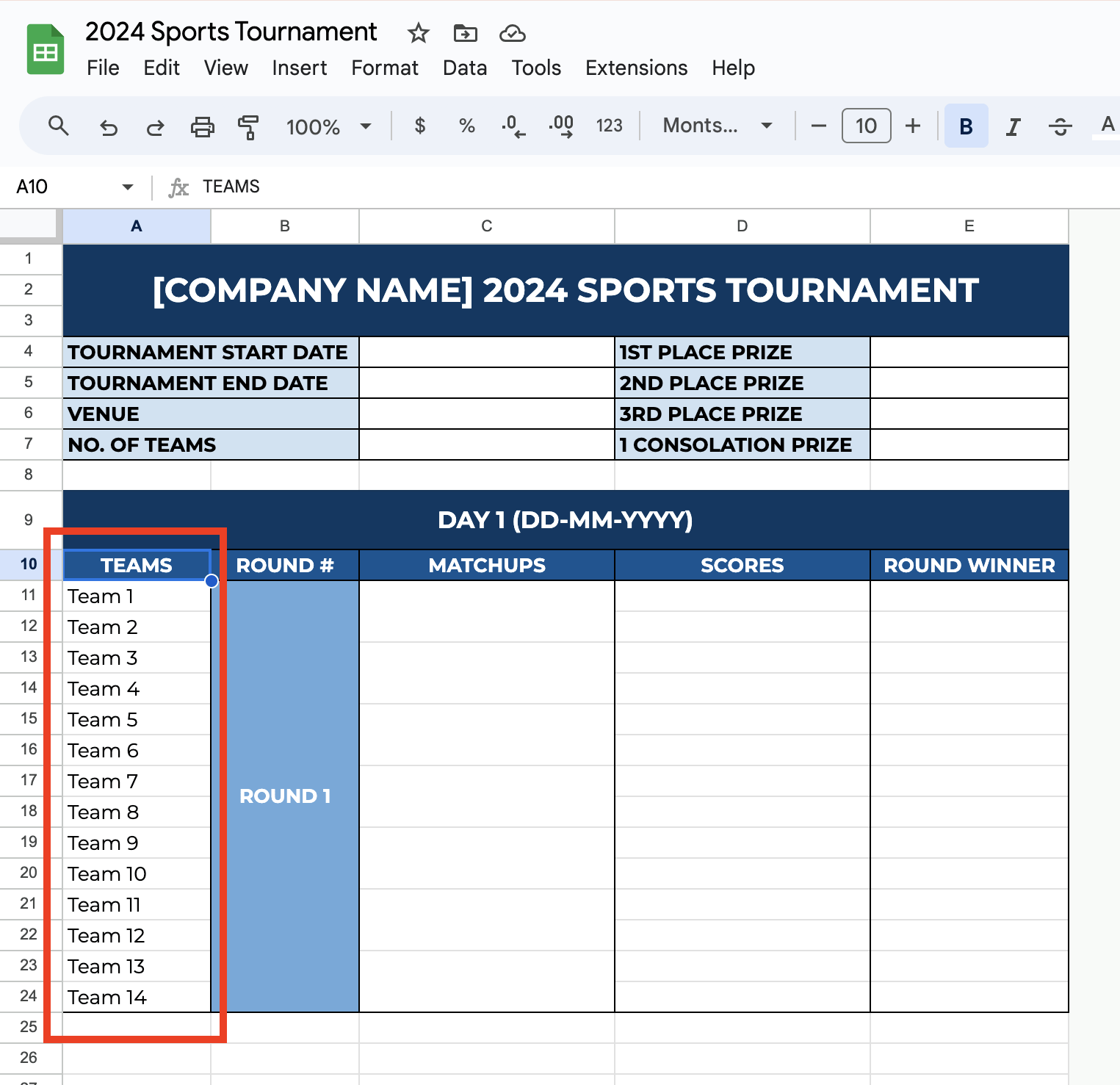Open the A10 name box dropdown
Screen dimensions: 1120x1085
pyautogui.click(x=128, y=187)
